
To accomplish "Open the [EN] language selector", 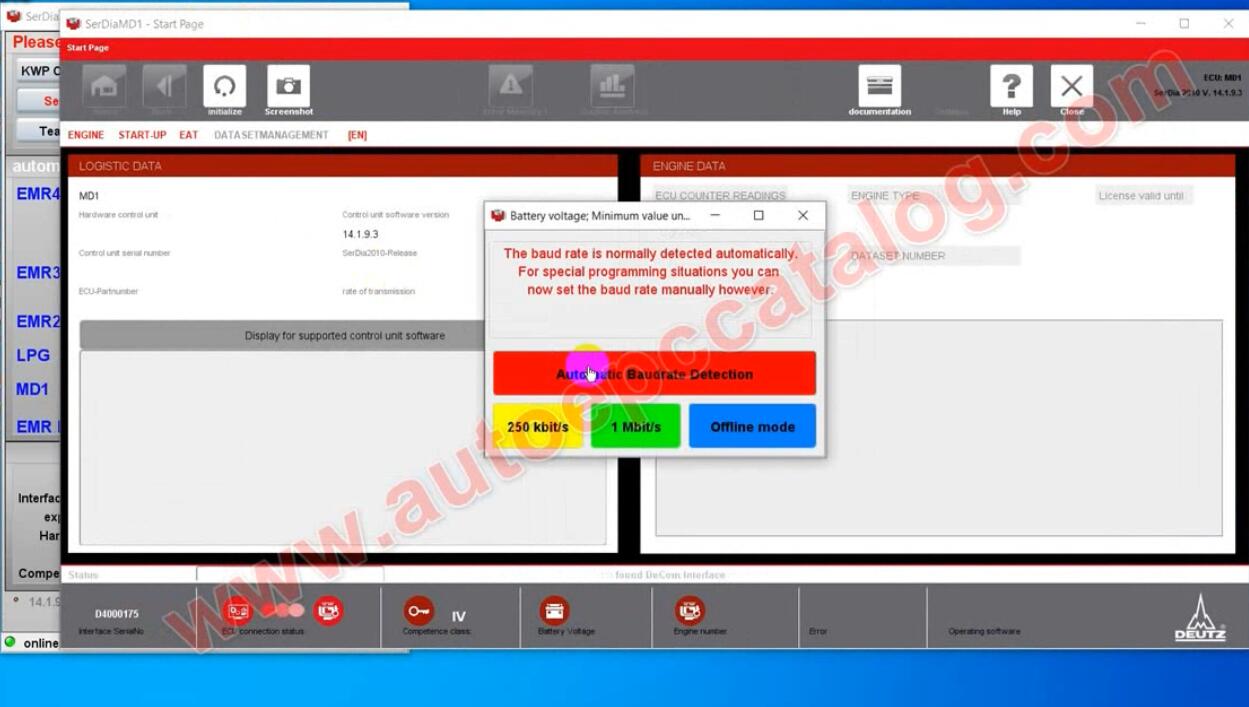I will point(357,134).
